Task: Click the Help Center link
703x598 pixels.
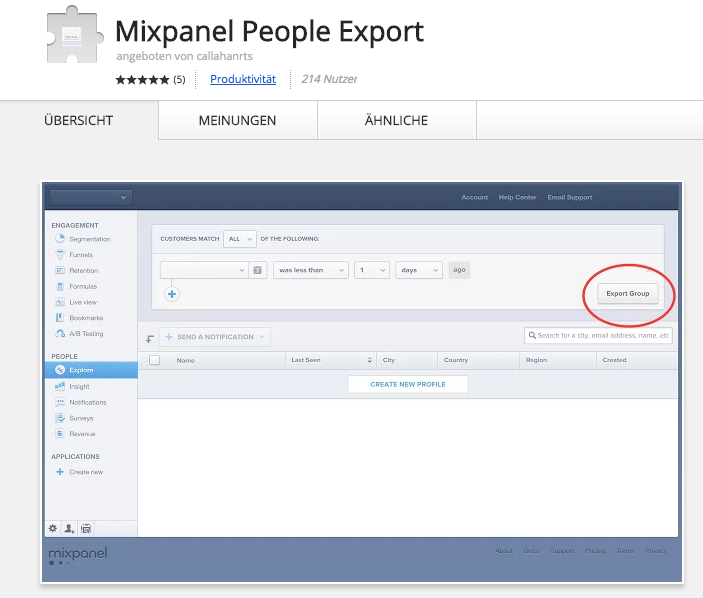Action: (x=517, y=197)
